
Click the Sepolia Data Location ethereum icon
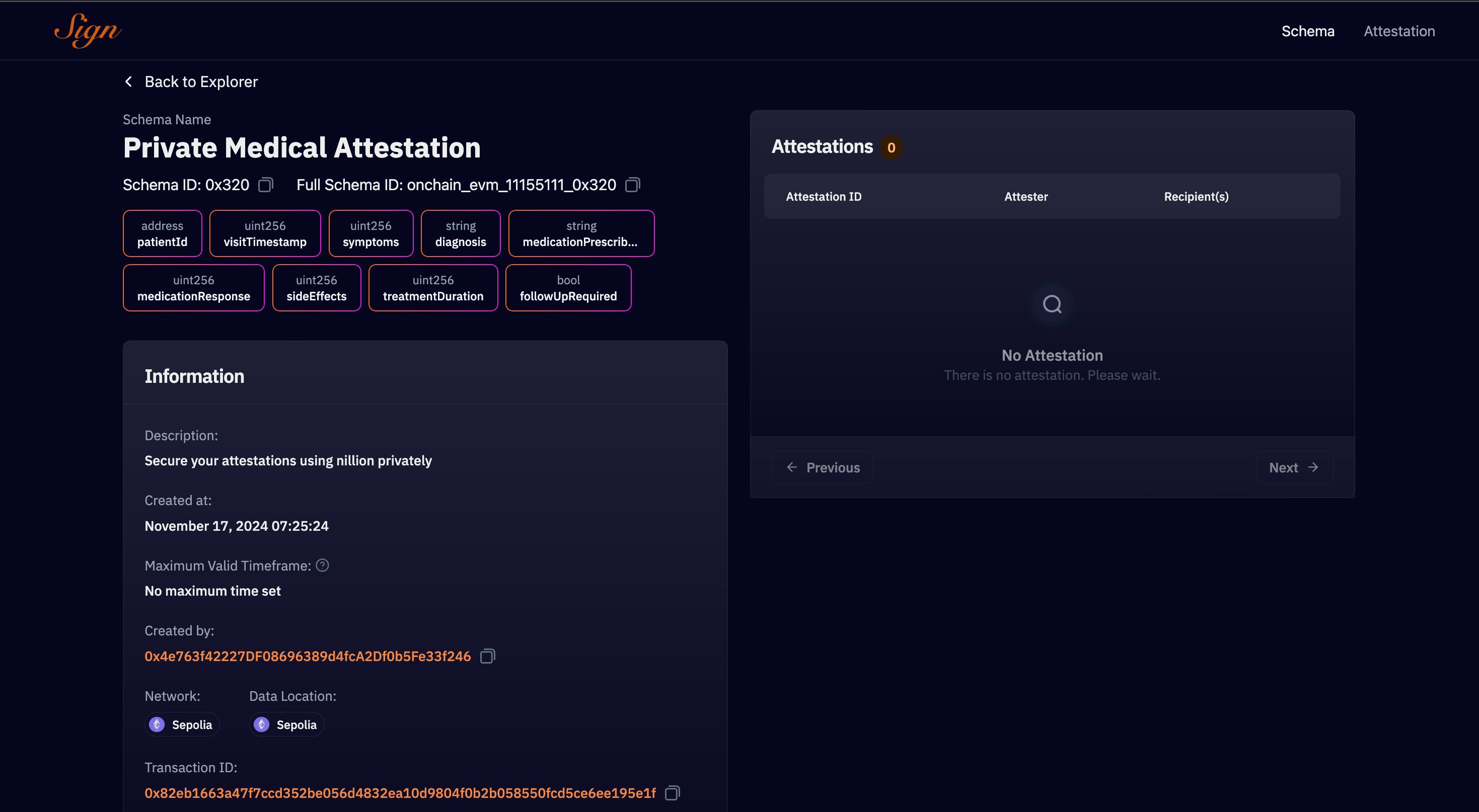(261, 724)
